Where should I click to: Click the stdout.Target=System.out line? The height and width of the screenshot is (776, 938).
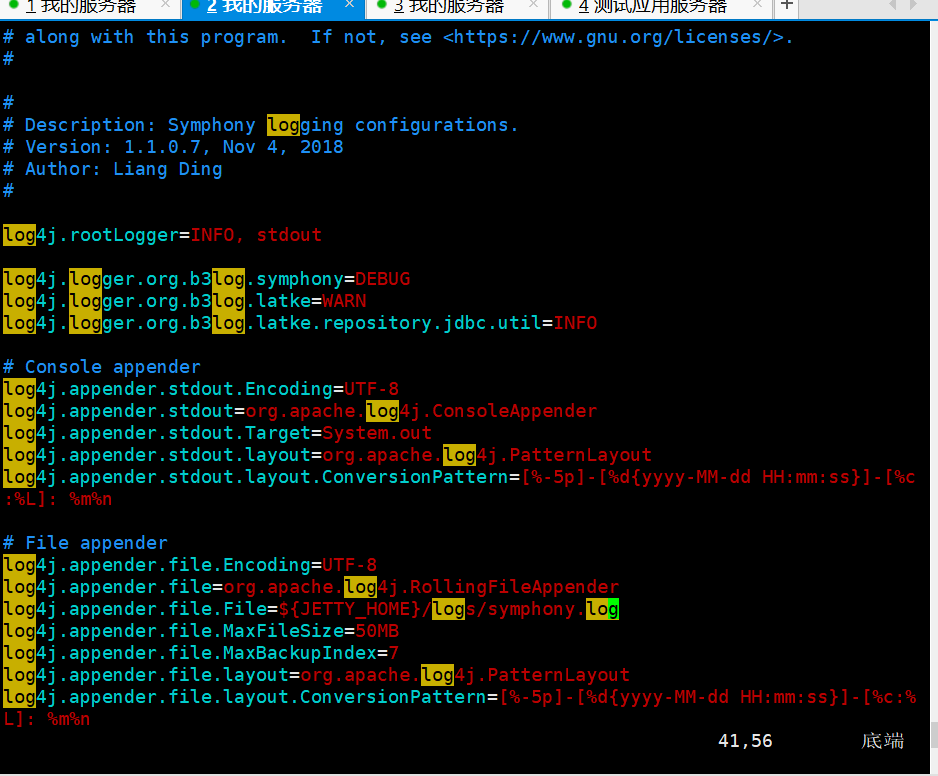(217, 433)
